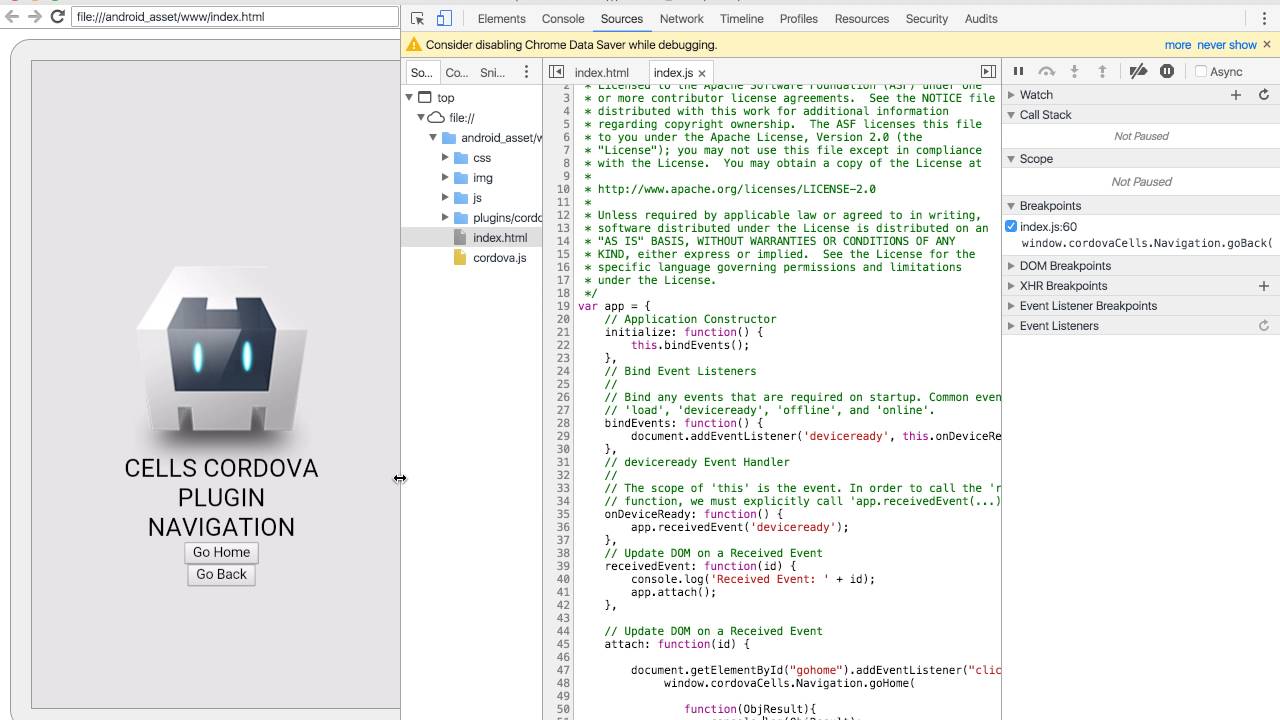Refresh watch expressions
The width and height of the screenshot is (1280, 720).
tap(1264, 95)
